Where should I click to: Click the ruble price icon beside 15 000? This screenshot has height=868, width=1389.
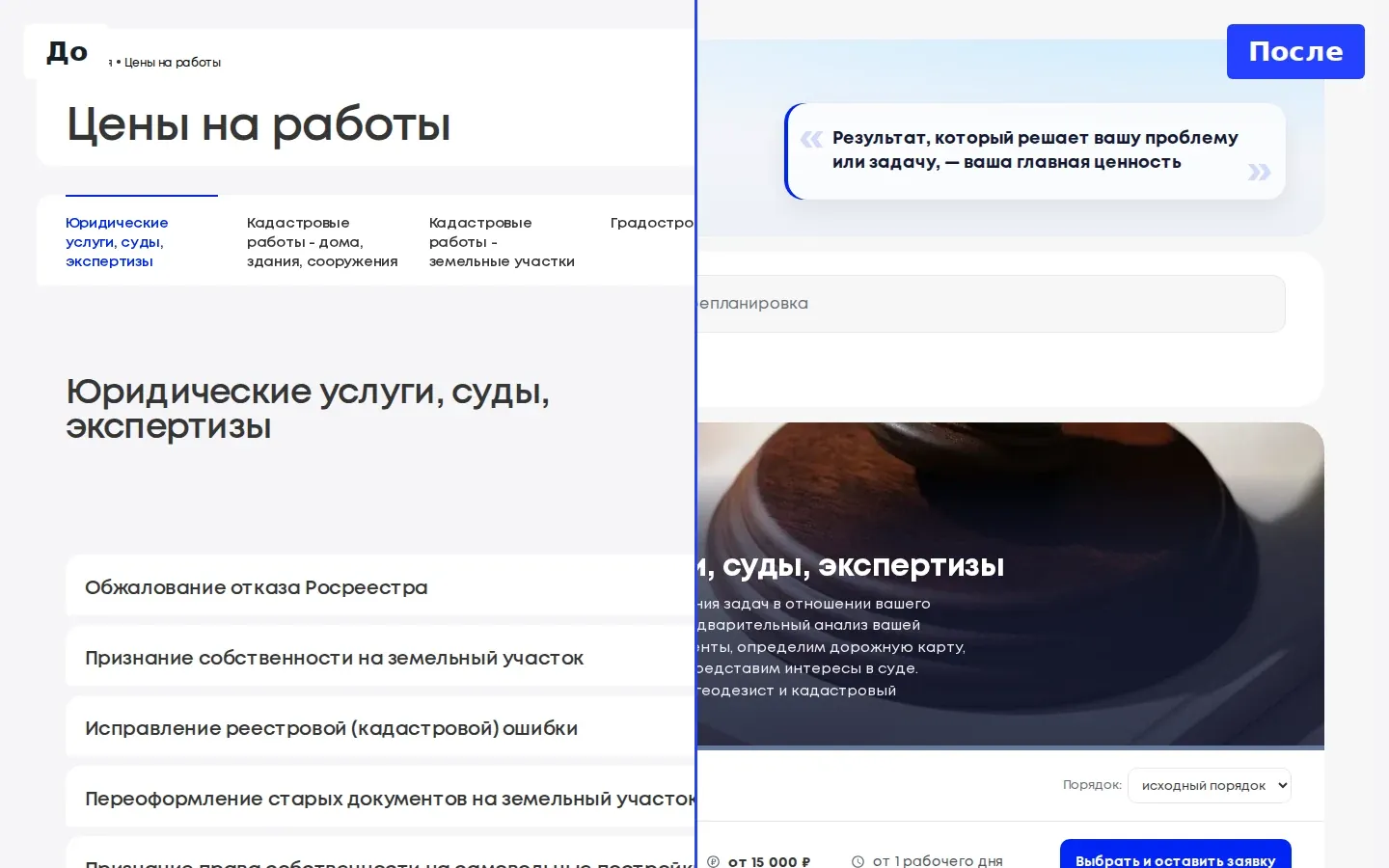(713, 861)
